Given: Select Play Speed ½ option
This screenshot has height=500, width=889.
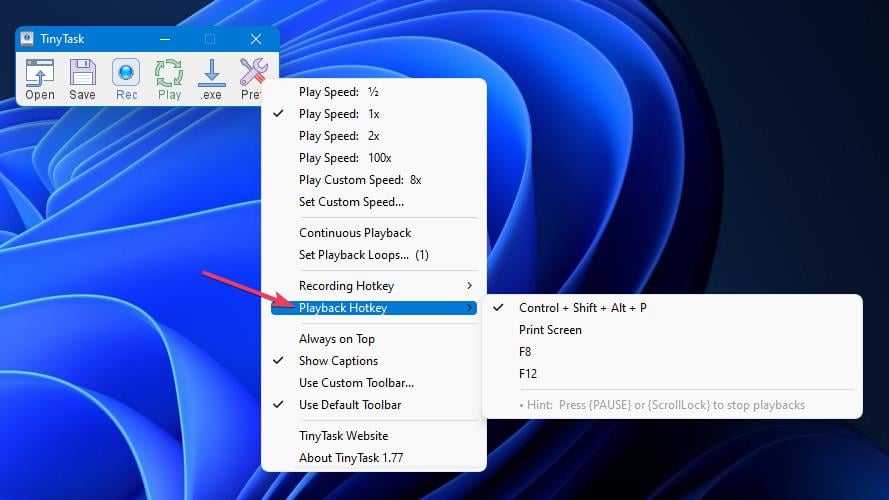Looking at the screenshot, I should (374, 92).
